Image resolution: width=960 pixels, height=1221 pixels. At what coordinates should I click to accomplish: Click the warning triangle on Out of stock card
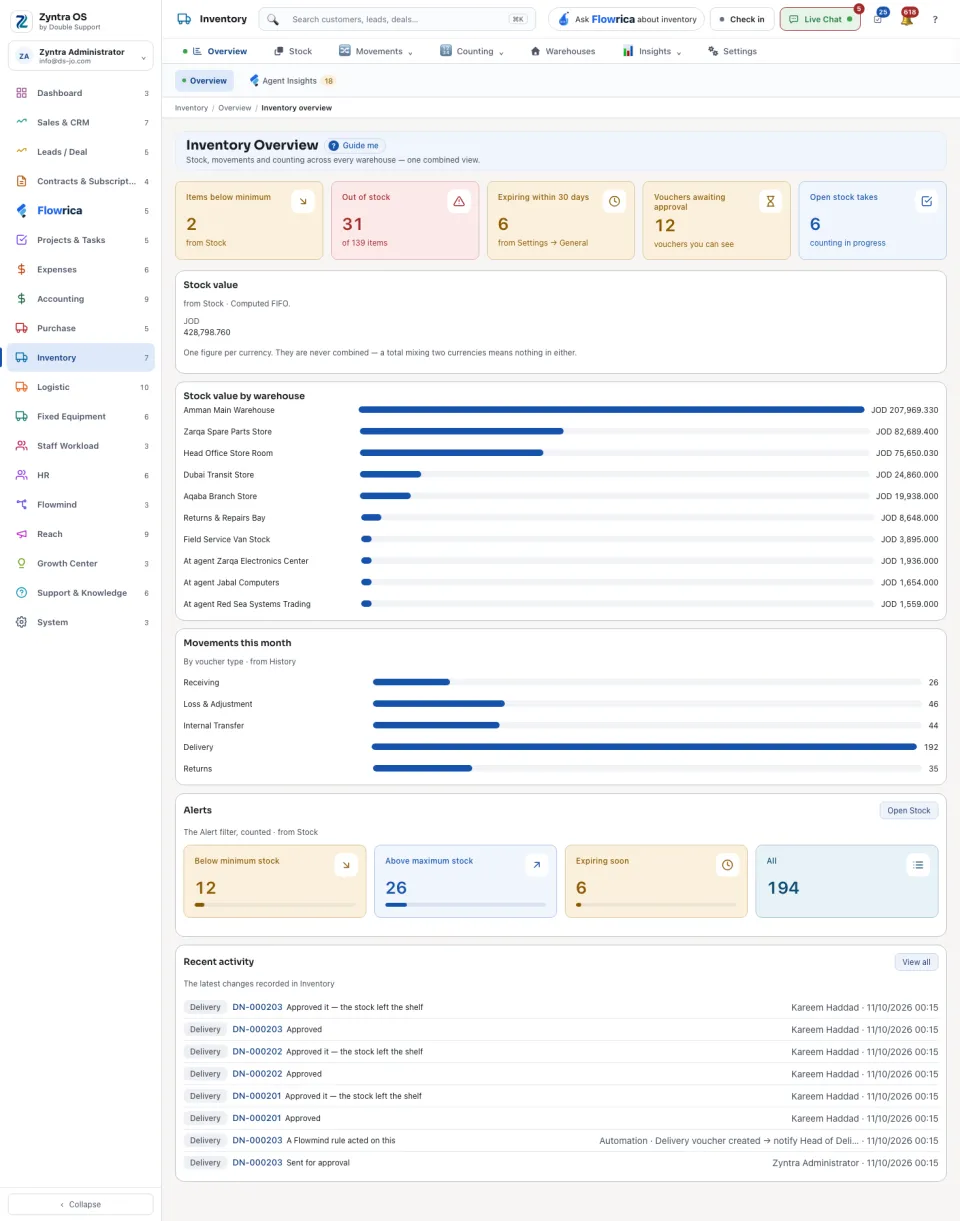coord(459,201)
